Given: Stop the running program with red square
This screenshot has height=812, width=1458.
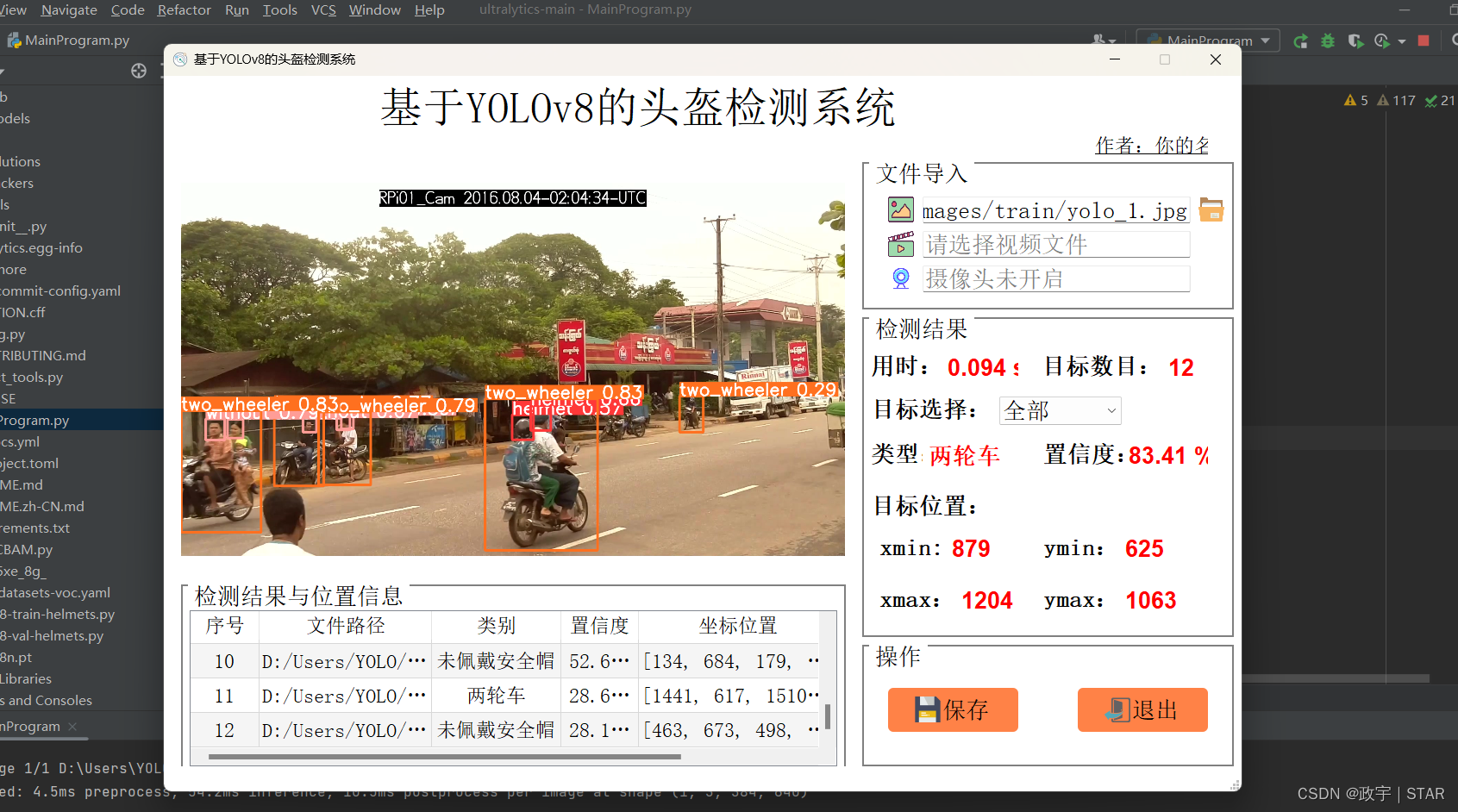Looking at the screenshot, I should (x=1424, y=41).
